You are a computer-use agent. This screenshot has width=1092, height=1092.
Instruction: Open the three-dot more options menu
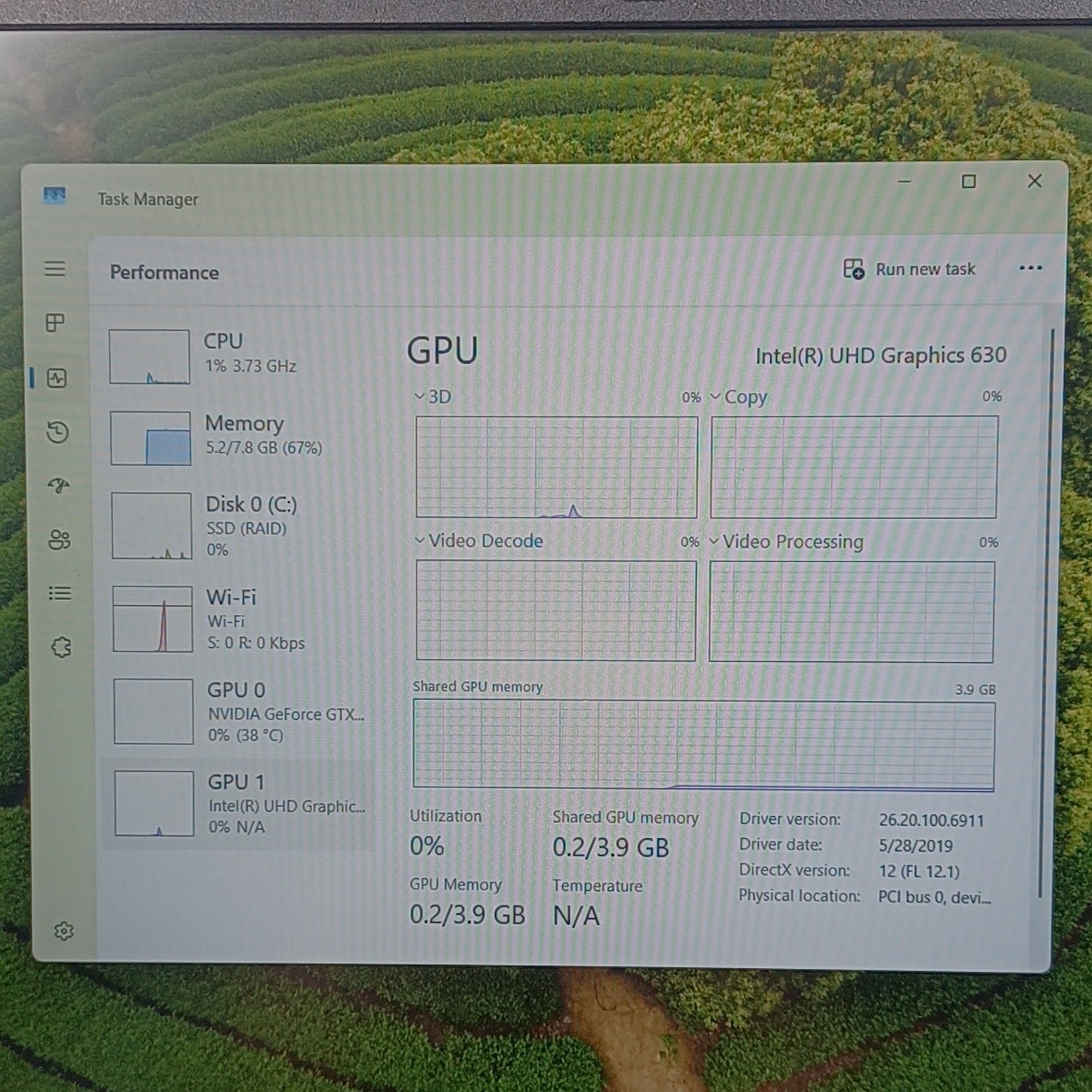point(1031,268)
